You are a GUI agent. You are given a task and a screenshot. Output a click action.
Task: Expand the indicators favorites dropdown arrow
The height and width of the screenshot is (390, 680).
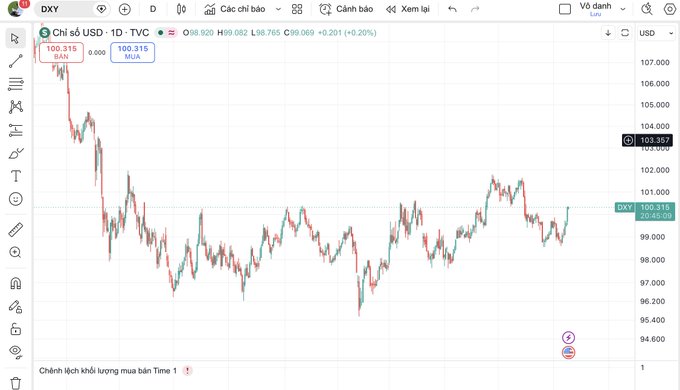coord(278,9)
